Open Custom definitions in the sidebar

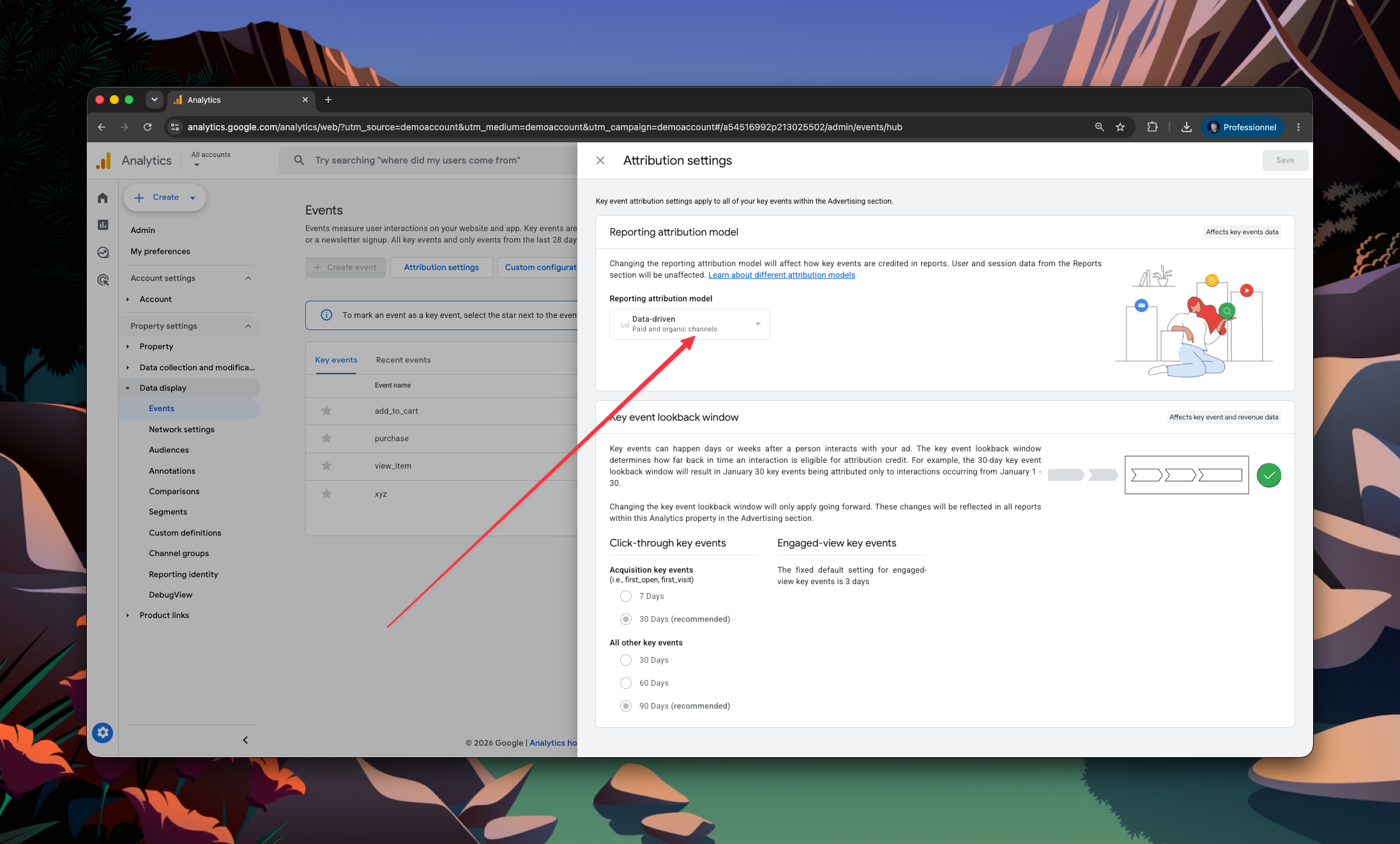click(185, 533)
